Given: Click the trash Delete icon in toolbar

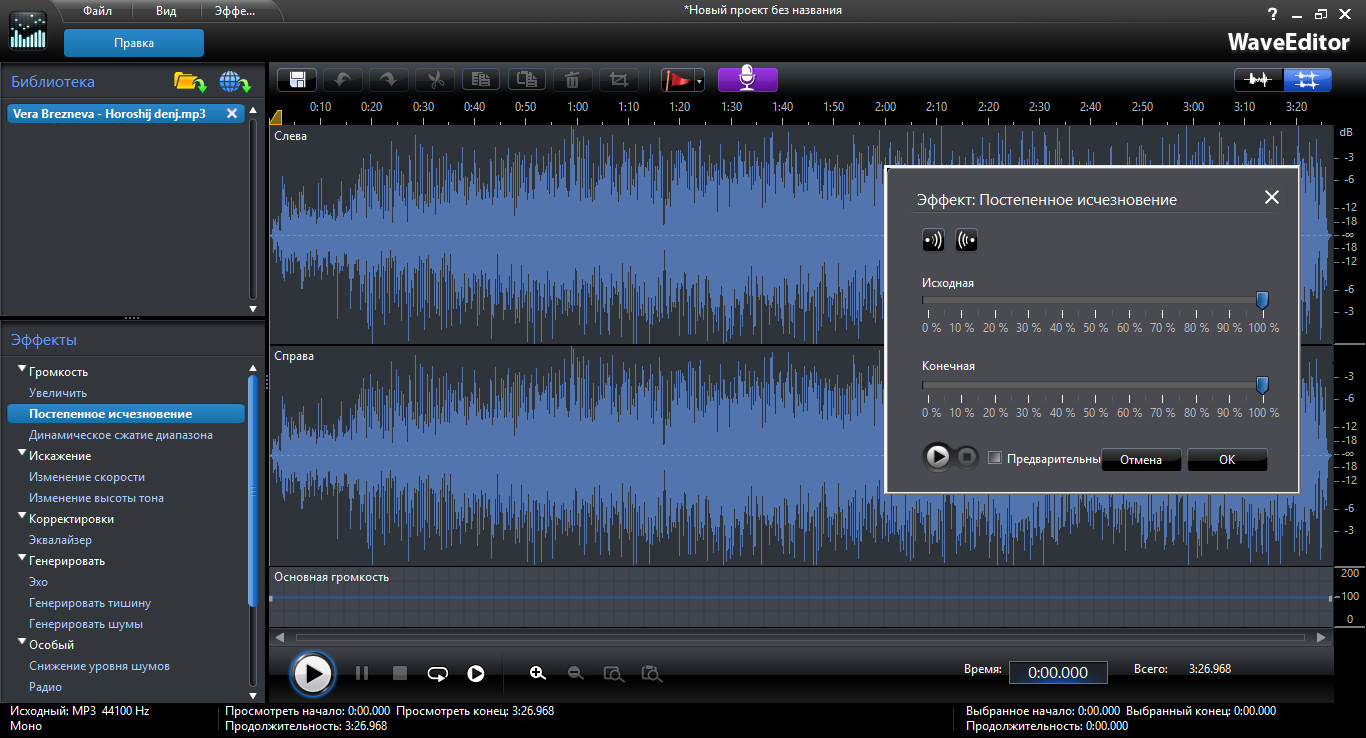Looking at the screenshot, I should click(x=572, y=80).
